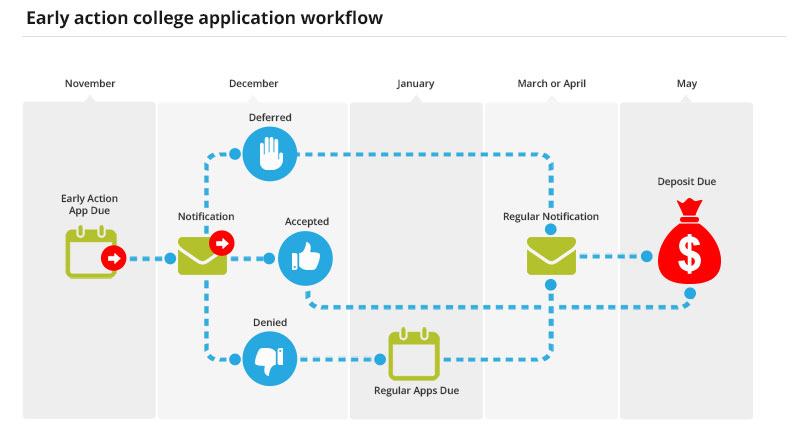The height and width of the screenshot is (438, 800).
Task: Click the connector dot below the Regular Notification envelope
Action: (x=551, y=284)
